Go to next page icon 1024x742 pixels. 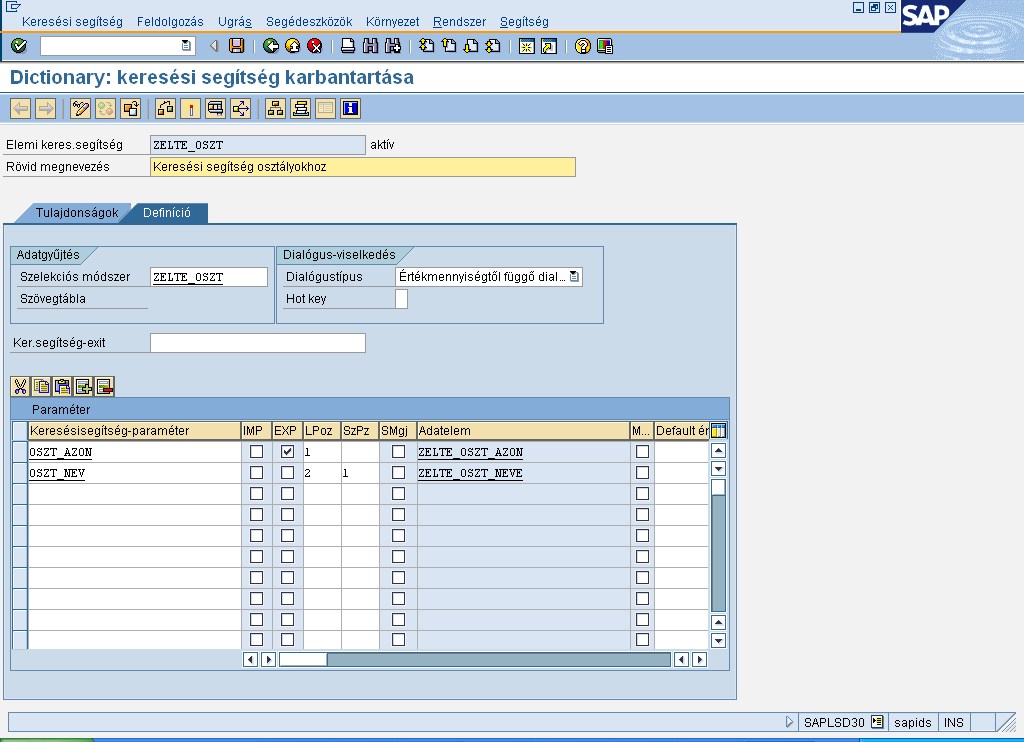(471, 46)
